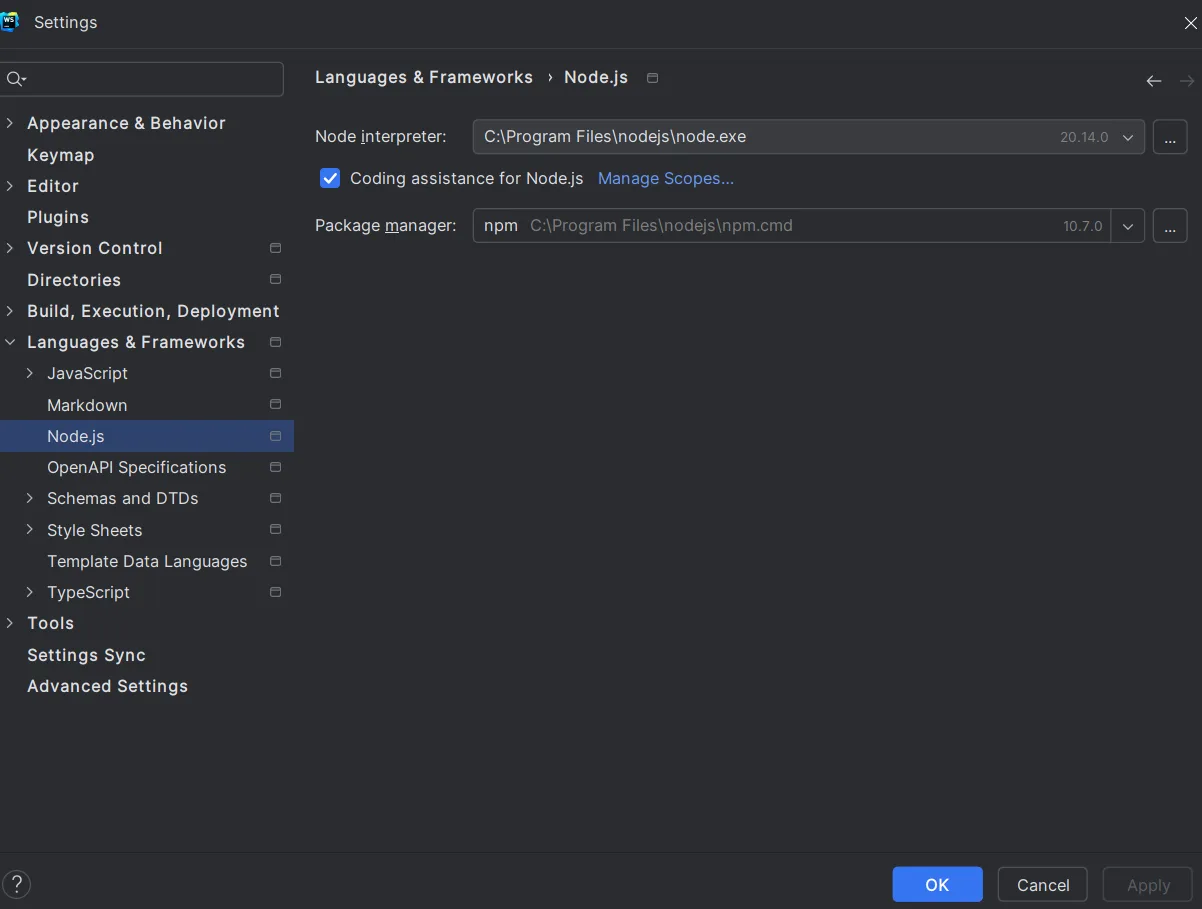The image size is (1202, 909).
Task: Expand the Schemas and DTDs node
Action: tap(30, 498)
